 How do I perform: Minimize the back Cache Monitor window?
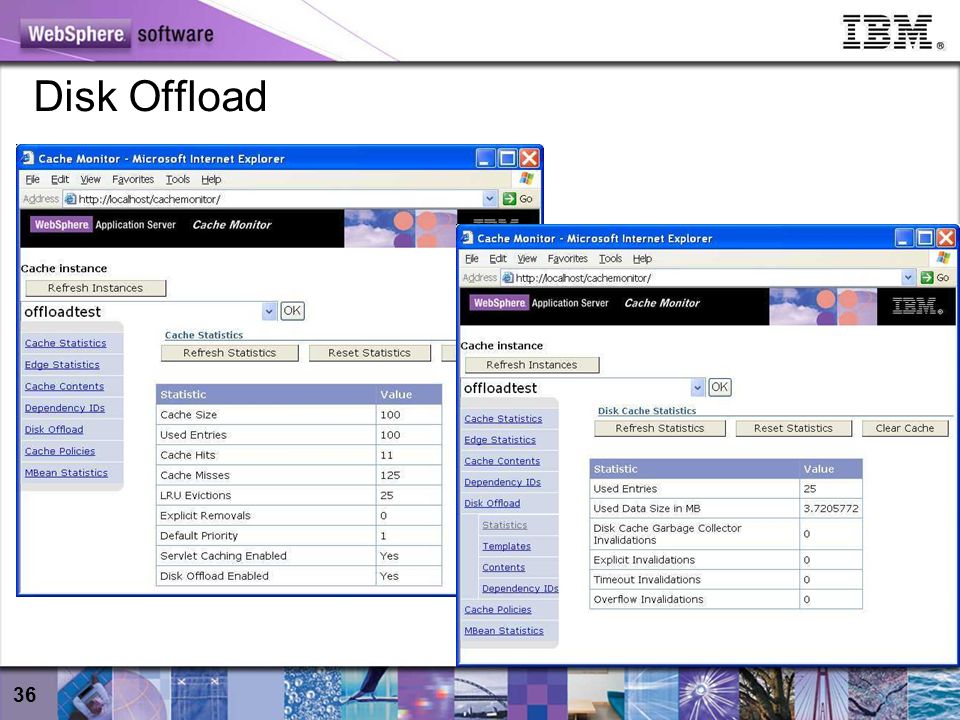point(486,158)
